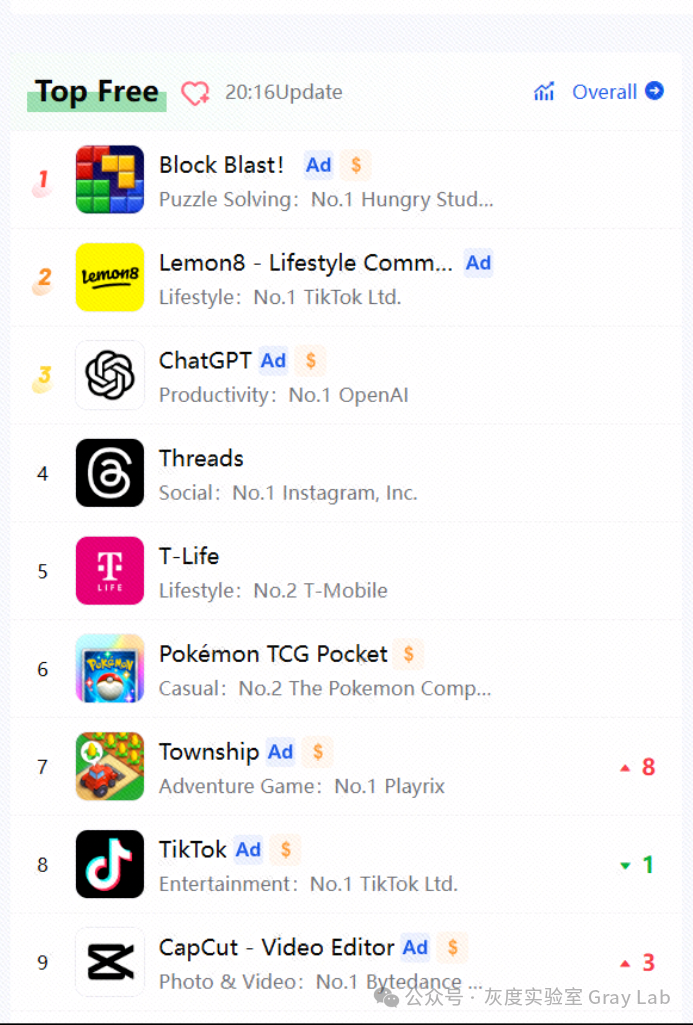Select the Top Free heading
This screenshot has height=1025, width=693.
click(97, 92)
